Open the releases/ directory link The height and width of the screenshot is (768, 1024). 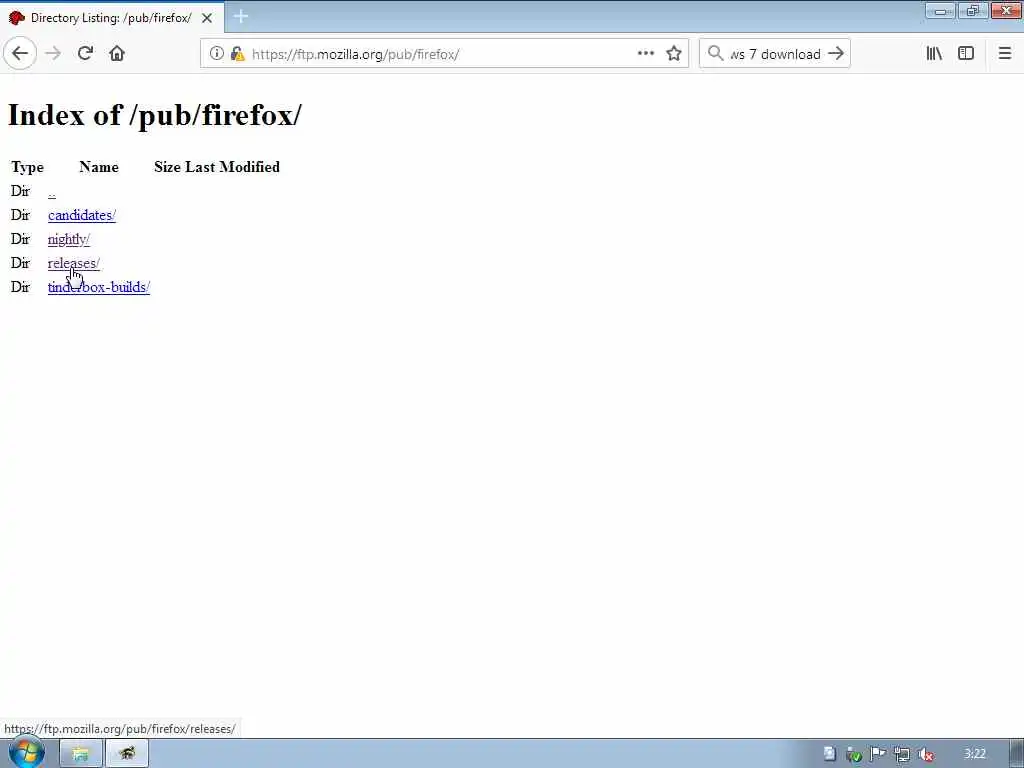click(74, 263)
